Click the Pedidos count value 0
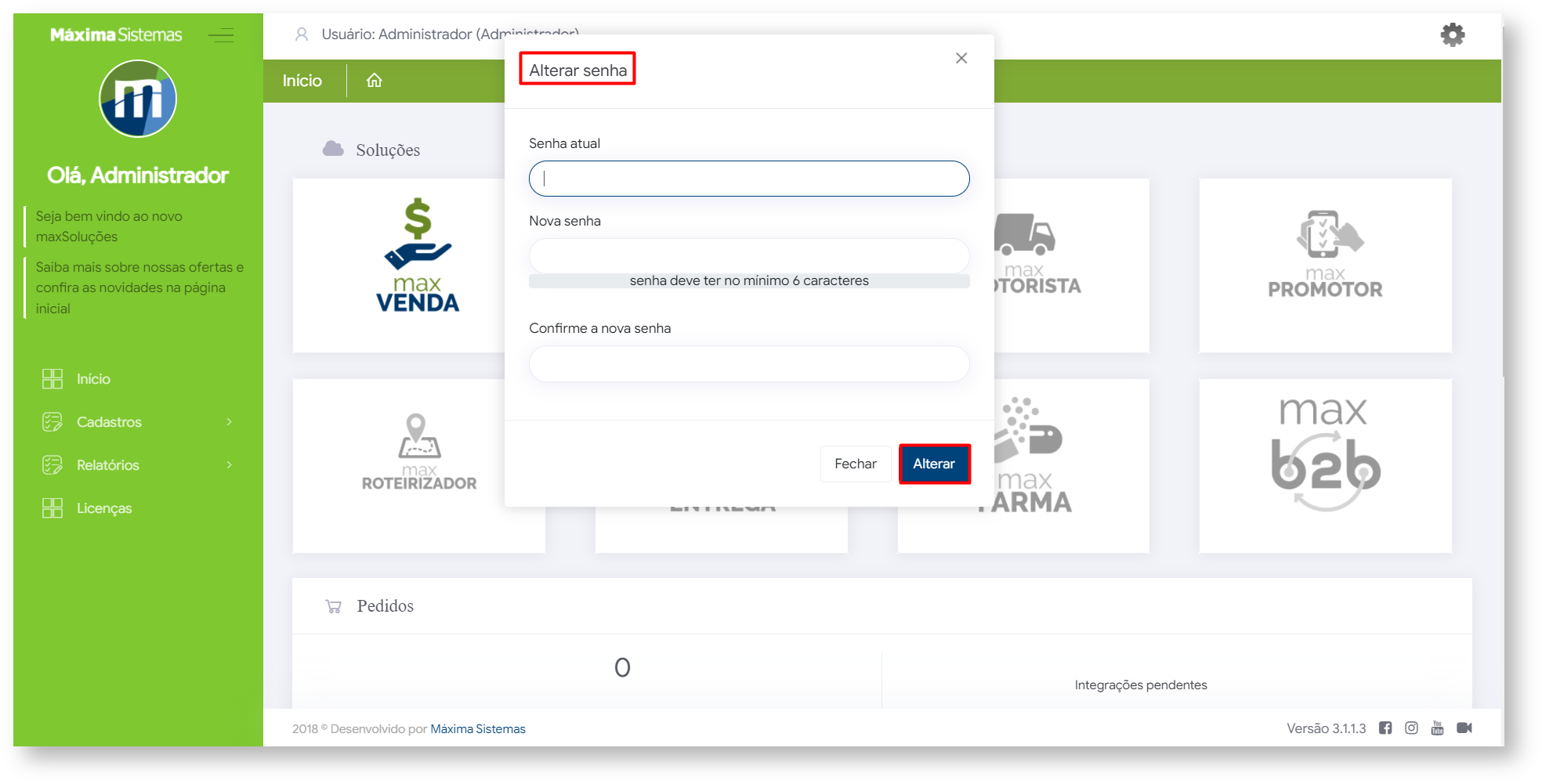 pyautogui.click(x=622, y=667)
